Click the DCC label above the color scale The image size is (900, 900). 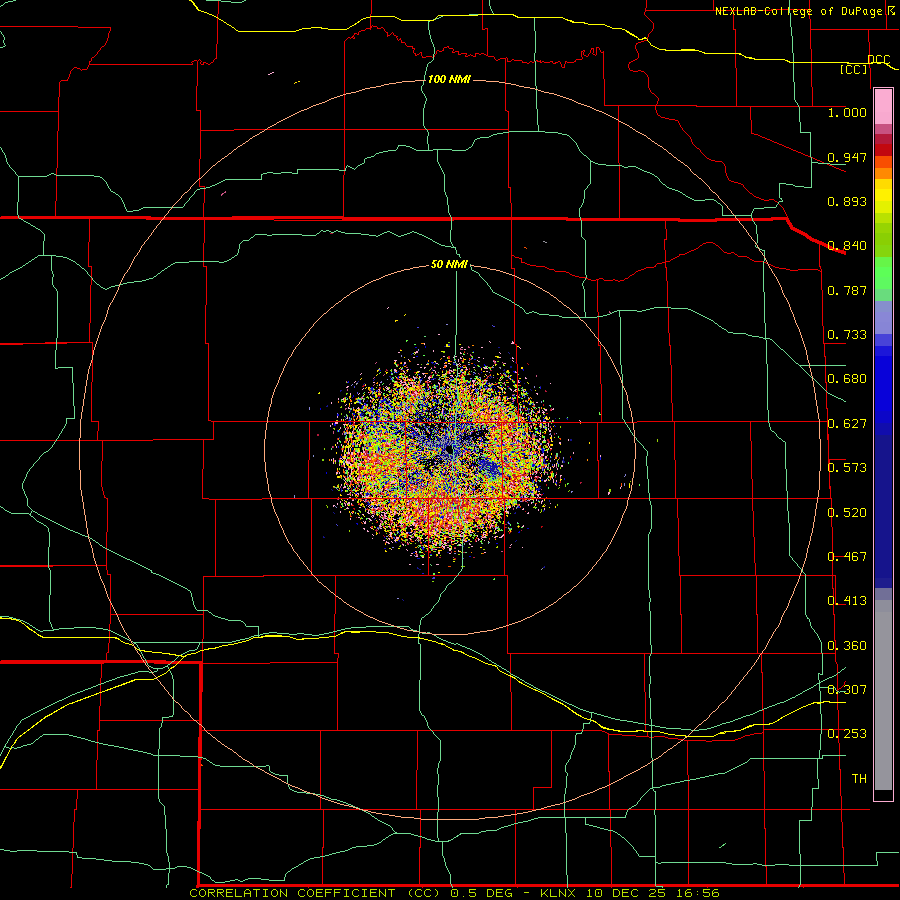coord(878,60)
